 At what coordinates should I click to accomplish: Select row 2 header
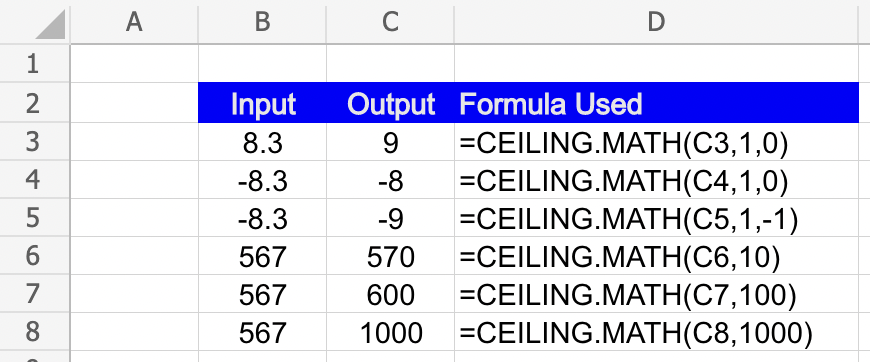(x=34, y=103)
